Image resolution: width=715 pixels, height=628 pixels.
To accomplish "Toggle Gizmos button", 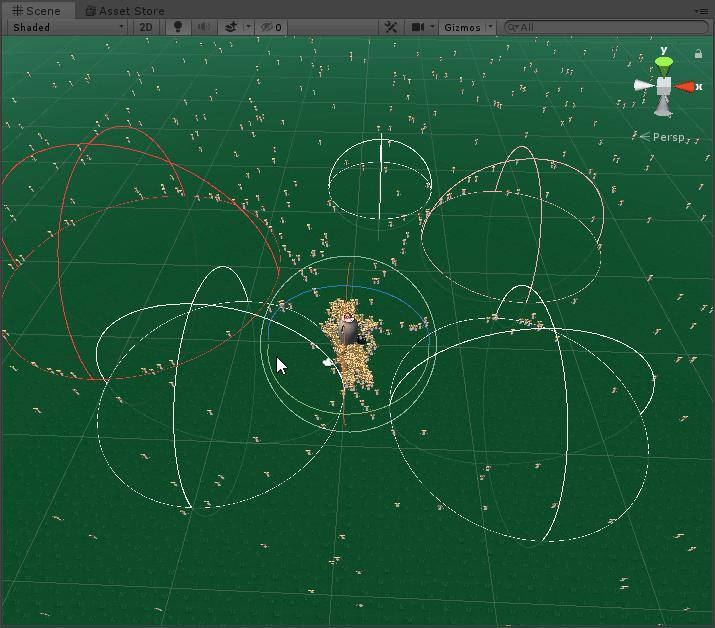I will tap(462, 27).
